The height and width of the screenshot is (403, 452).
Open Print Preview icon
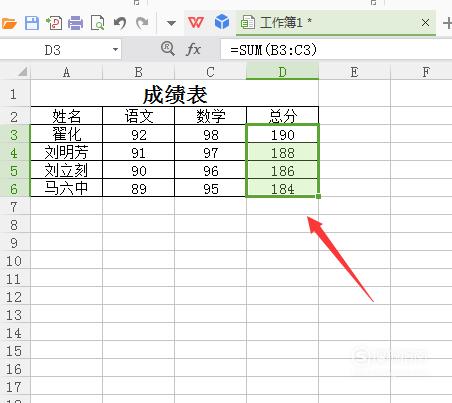pos(97,23)
